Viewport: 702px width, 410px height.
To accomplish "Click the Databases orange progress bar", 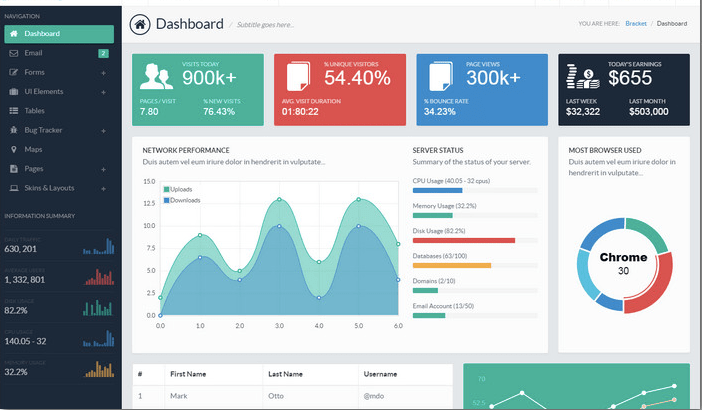I will click(x=452, y=266).
